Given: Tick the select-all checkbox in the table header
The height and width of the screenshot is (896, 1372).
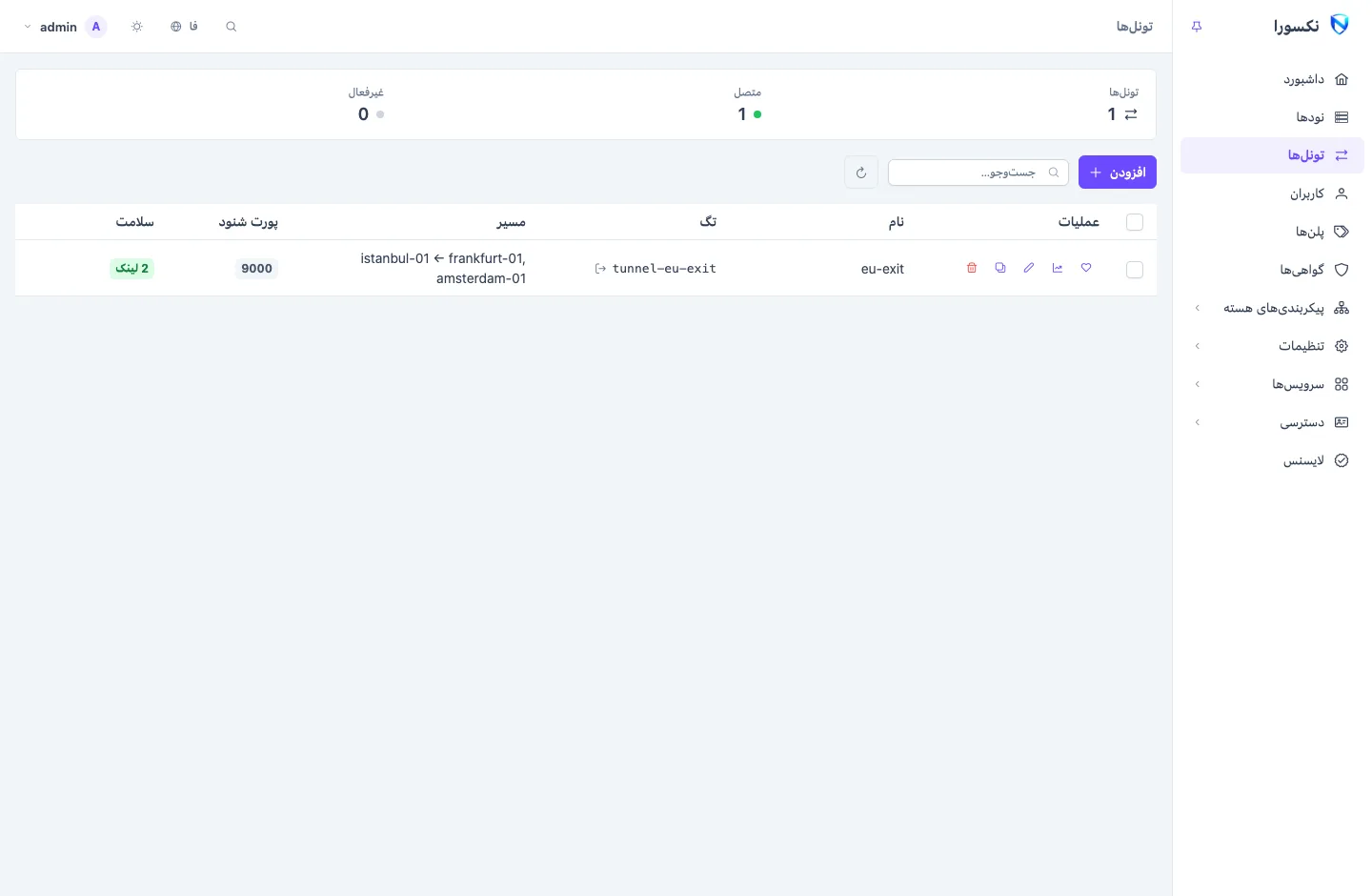Looking at the screenshot, I should (1135, 222).
